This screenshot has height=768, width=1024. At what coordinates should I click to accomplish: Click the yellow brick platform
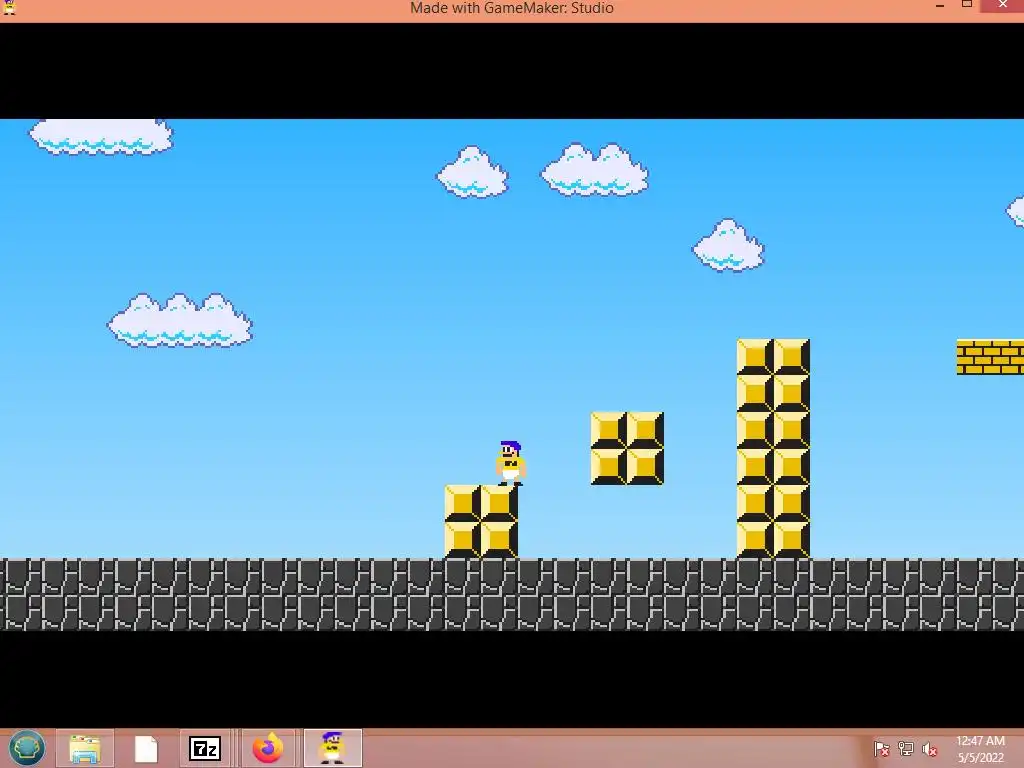click(990, 357)
